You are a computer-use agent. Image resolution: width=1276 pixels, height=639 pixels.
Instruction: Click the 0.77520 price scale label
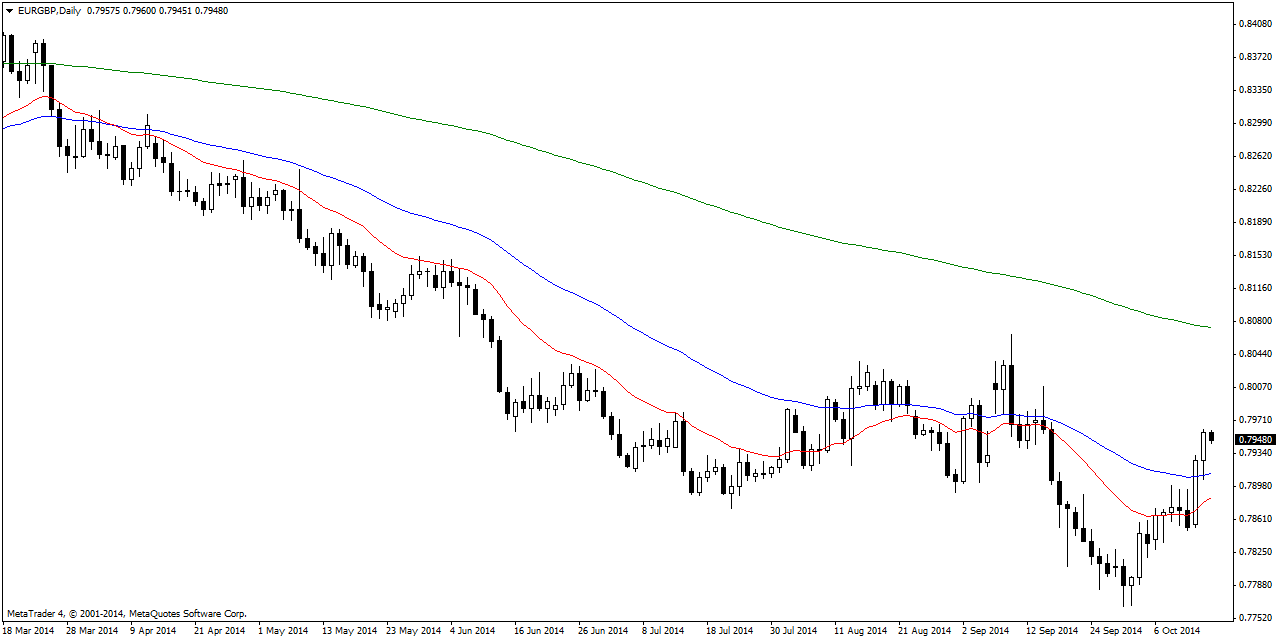coord(1255,617)
